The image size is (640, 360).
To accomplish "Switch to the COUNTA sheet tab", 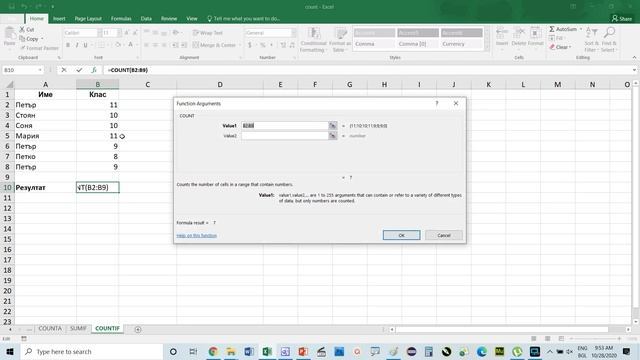I will (50, 329).
